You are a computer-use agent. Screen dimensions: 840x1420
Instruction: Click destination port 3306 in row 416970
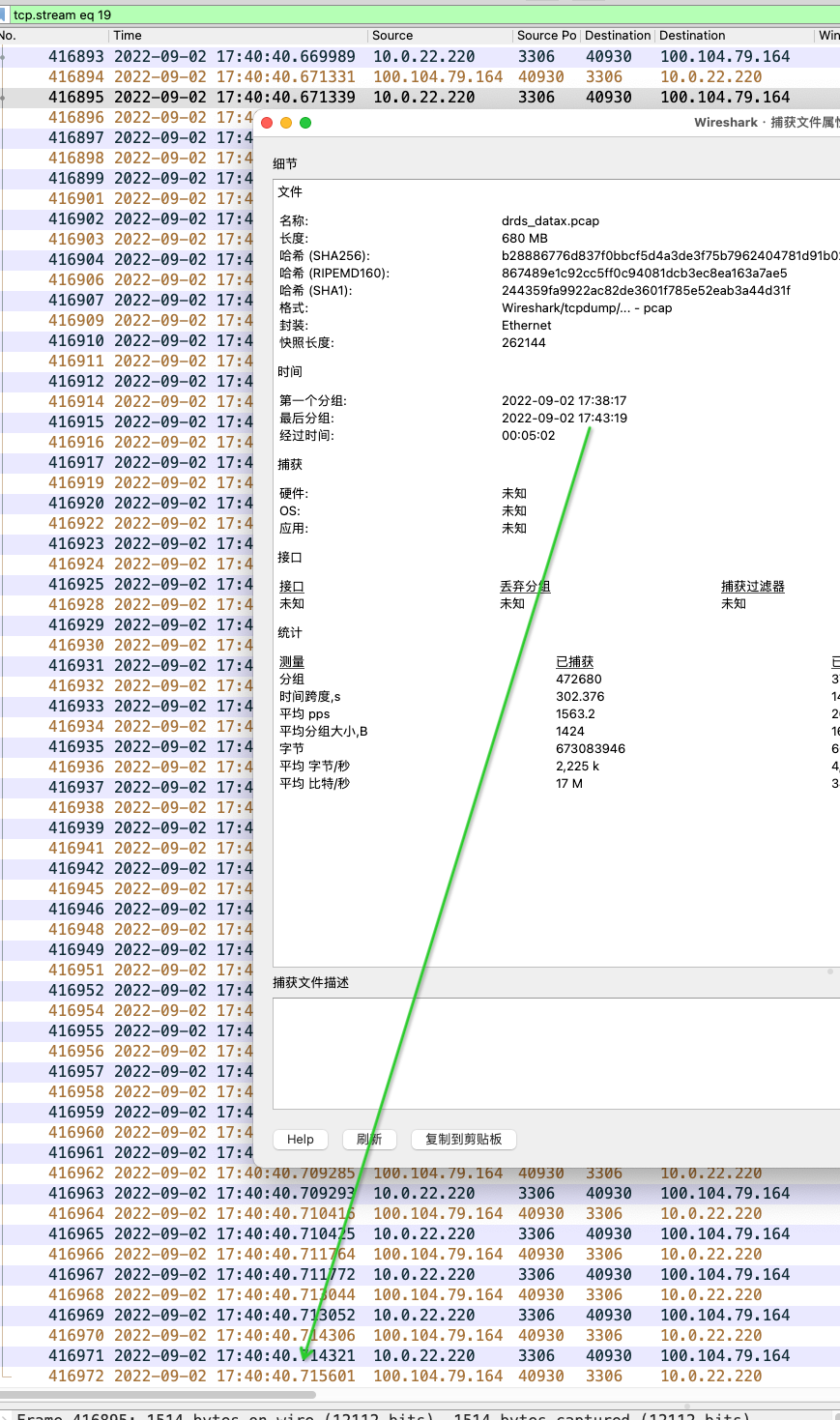pyautogui.click(x=604, y=1336)
